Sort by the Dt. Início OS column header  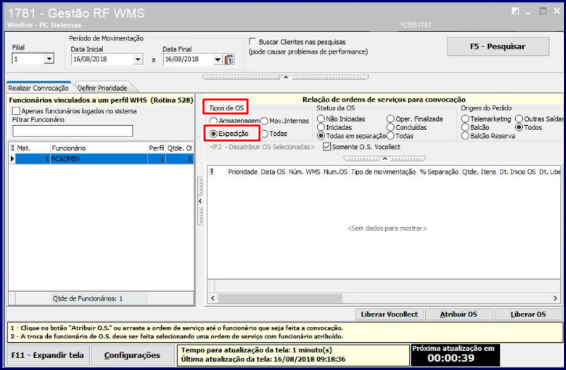click(x=517, y=172)
